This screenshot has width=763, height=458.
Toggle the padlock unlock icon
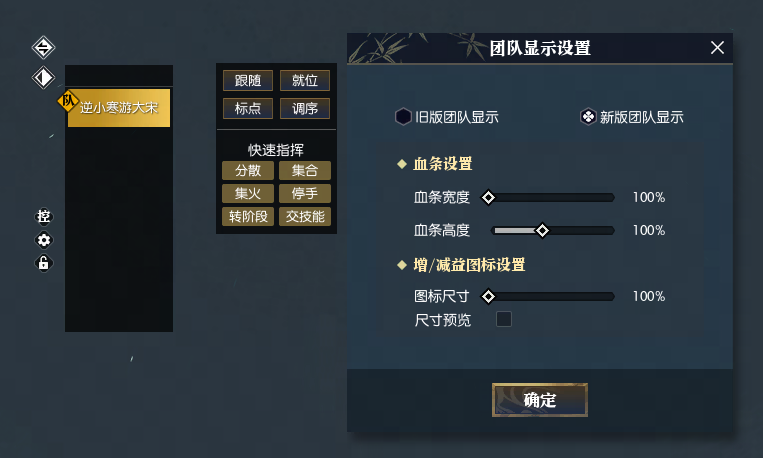44,264
